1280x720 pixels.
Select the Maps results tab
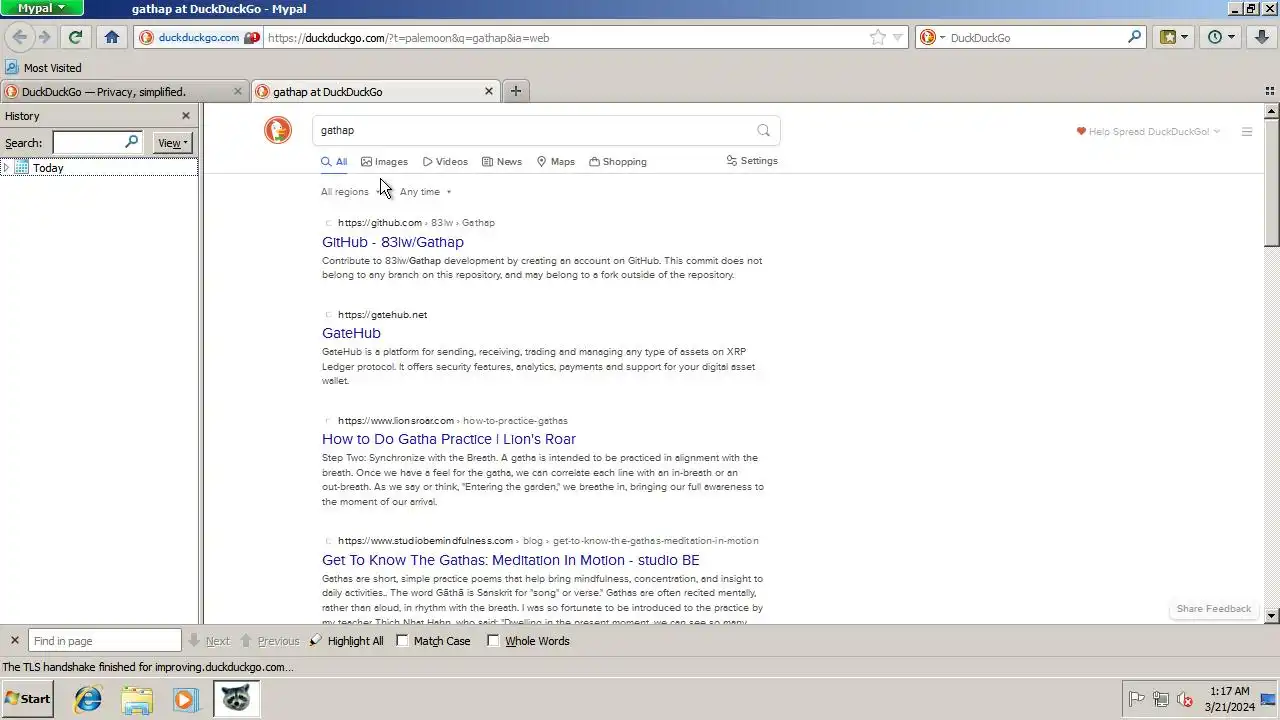[x=556, y=161]
